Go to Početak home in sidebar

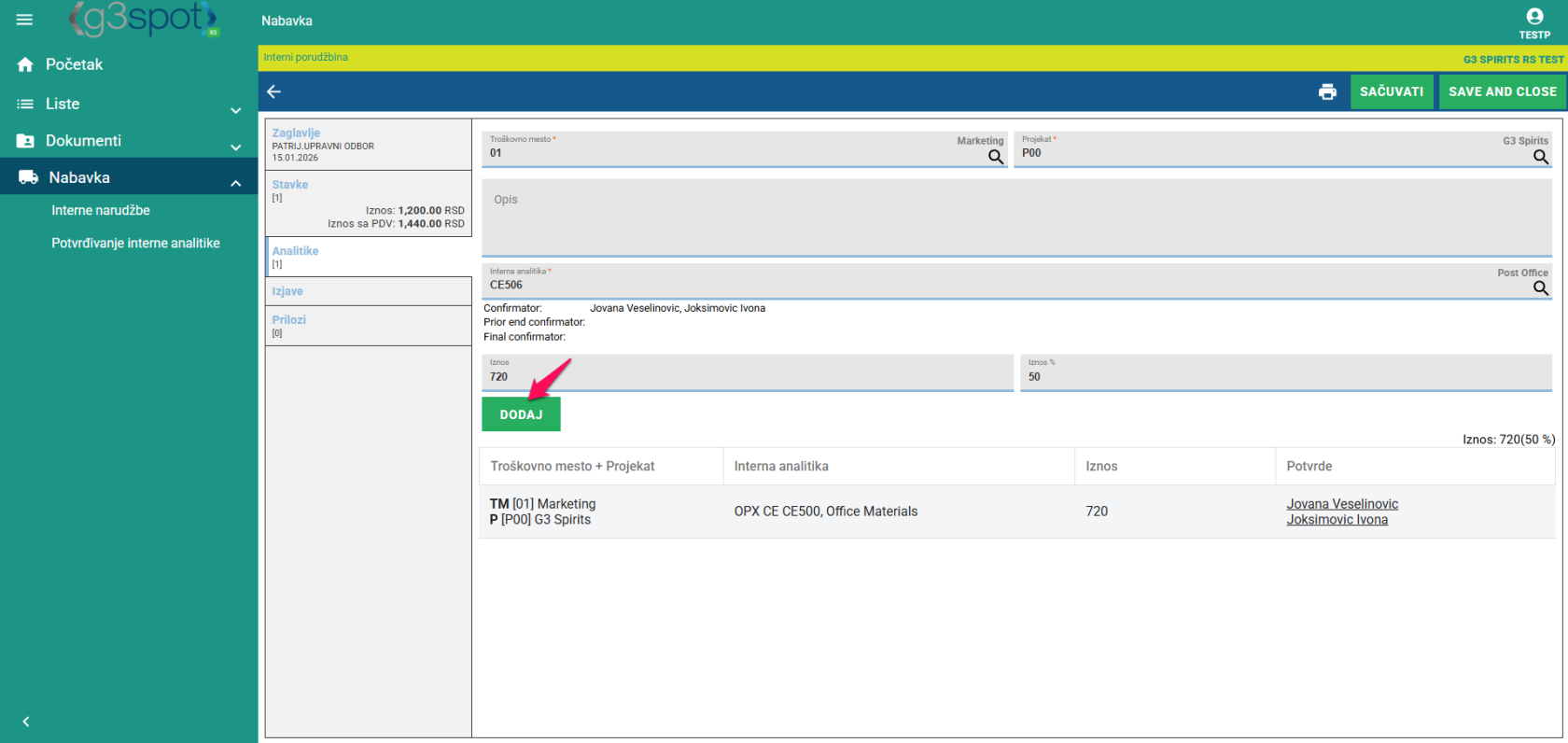coord(75,64)
